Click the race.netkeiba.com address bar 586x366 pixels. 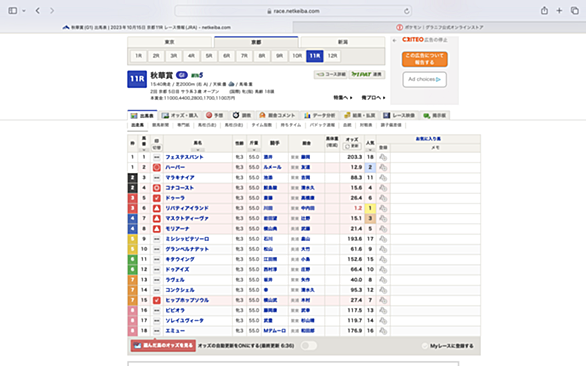click(x=293, y=11)
